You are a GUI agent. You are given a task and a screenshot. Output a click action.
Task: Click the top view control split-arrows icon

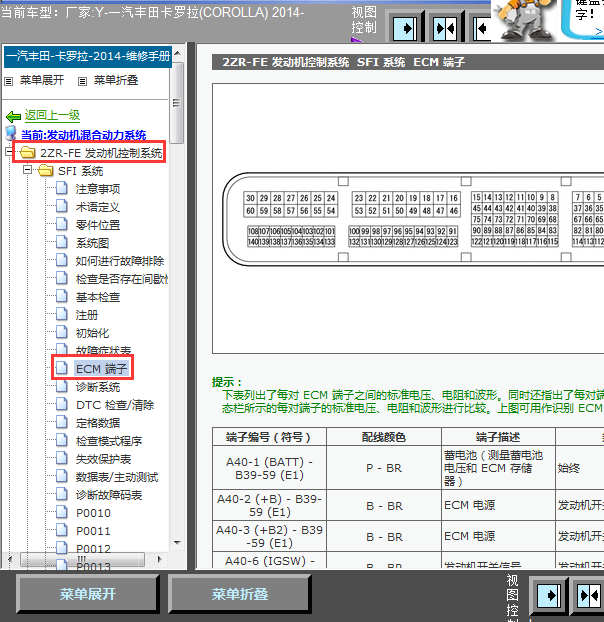(x=445, y=29)
